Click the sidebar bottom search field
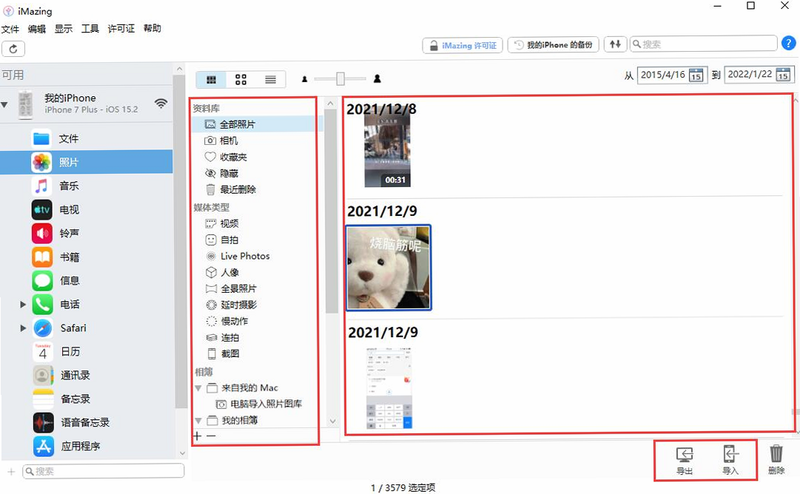800x494 pixels. pos(104,471)
